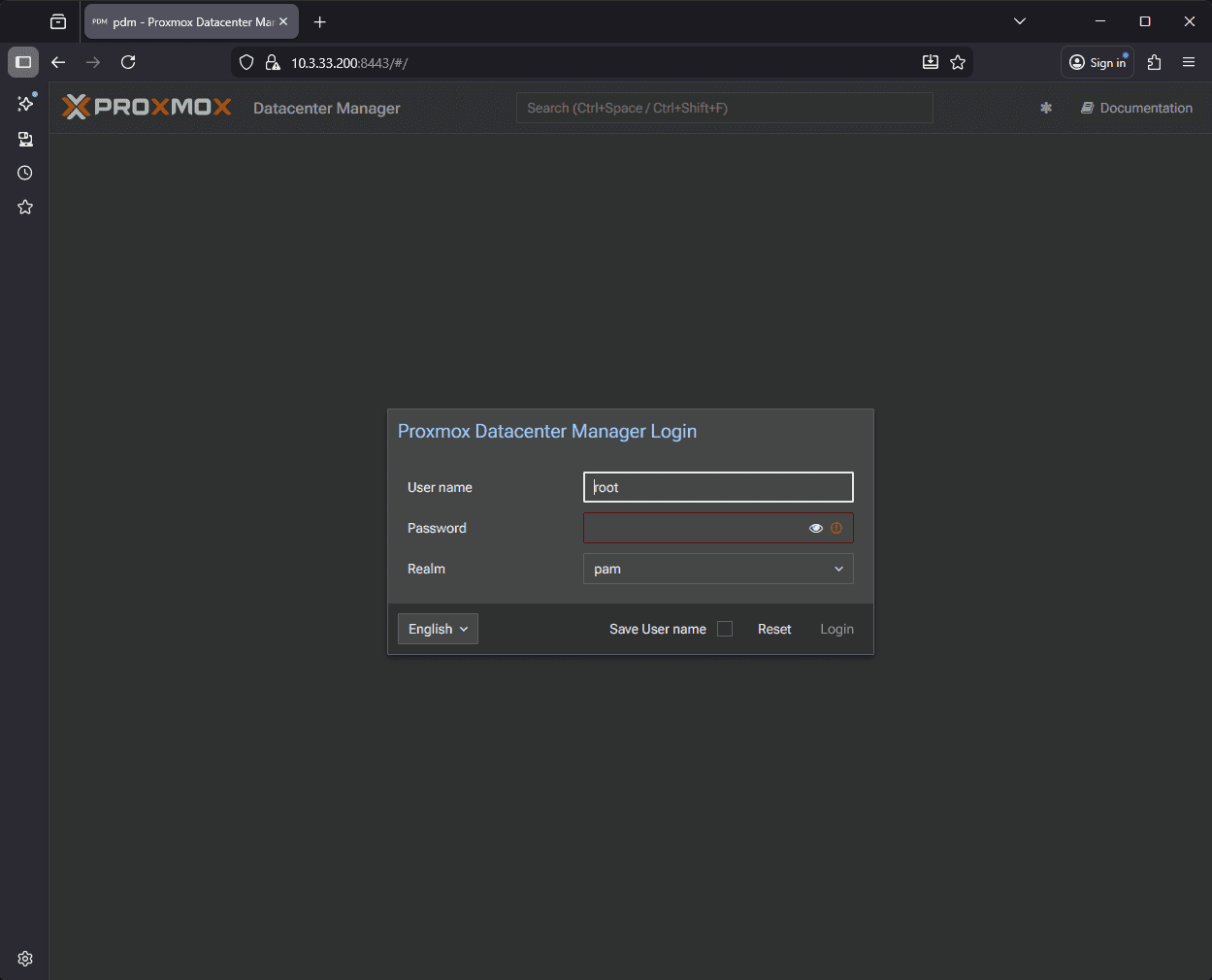Open task history using the clock sidebar icon
The image size is (1212, 980).
[x=24, y=173]
